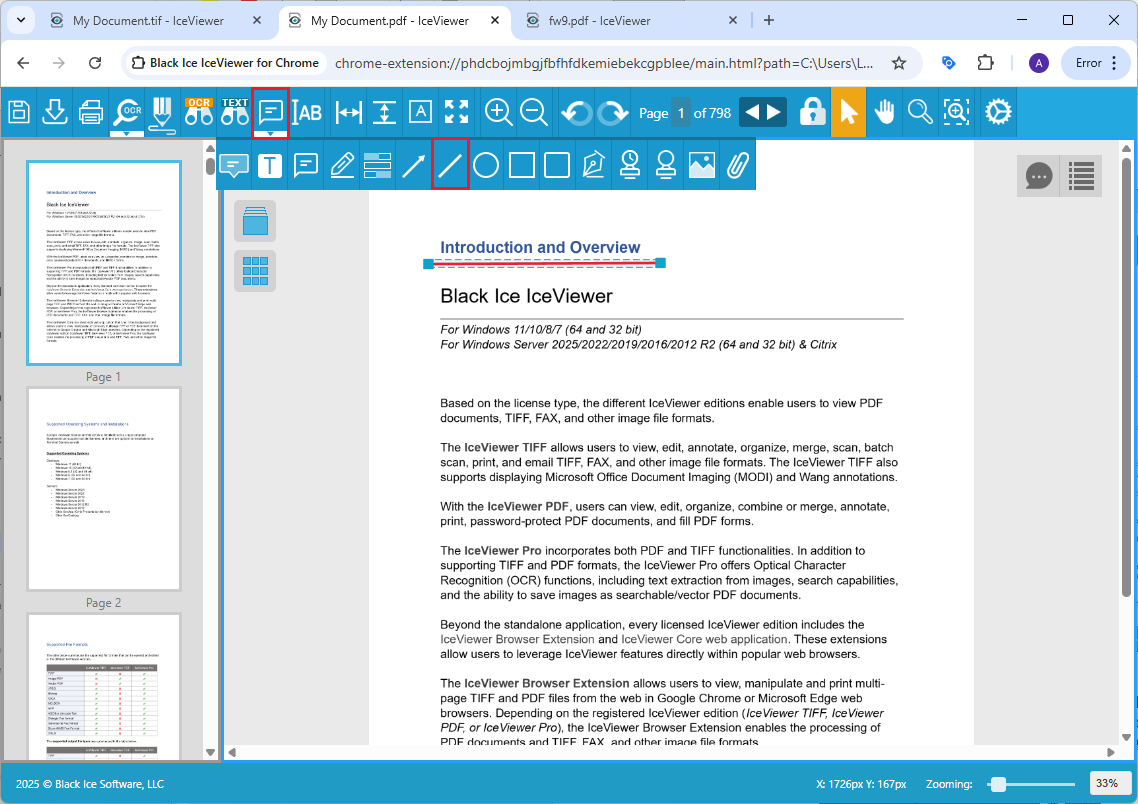The height and width of the screenshot is (804, 1138).
Task: Zoom out with the minus magnifier
Action: (x=534, y=112)
